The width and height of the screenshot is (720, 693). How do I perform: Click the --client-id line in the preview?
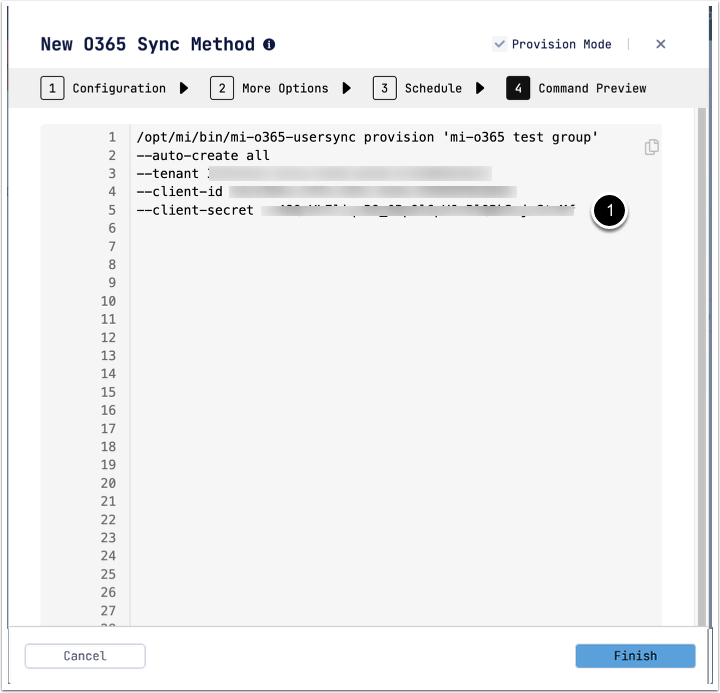[180, 192]
